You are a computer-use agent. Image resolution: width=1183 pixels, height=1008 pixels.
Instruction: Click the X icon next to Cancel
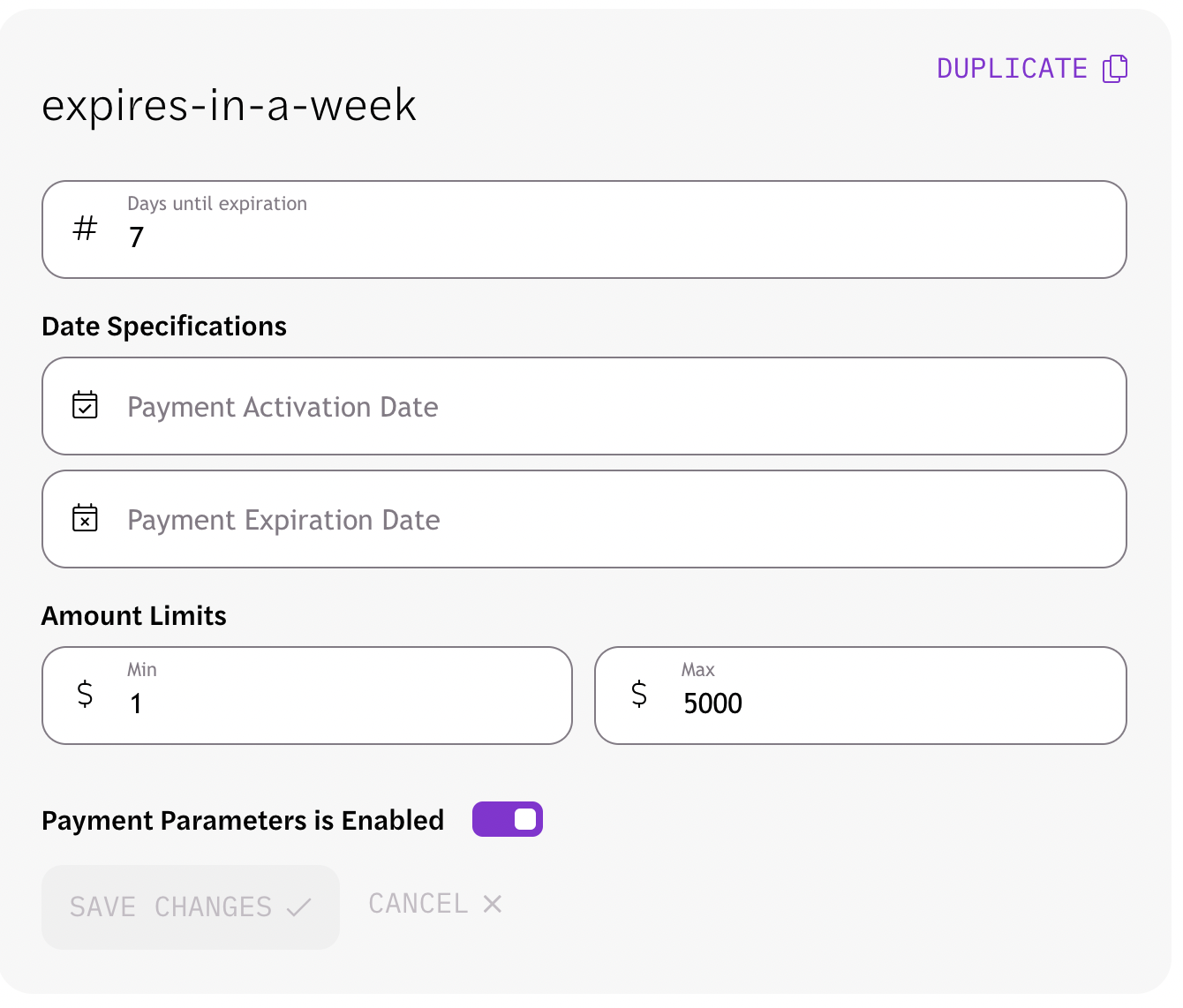pos(492,904)
